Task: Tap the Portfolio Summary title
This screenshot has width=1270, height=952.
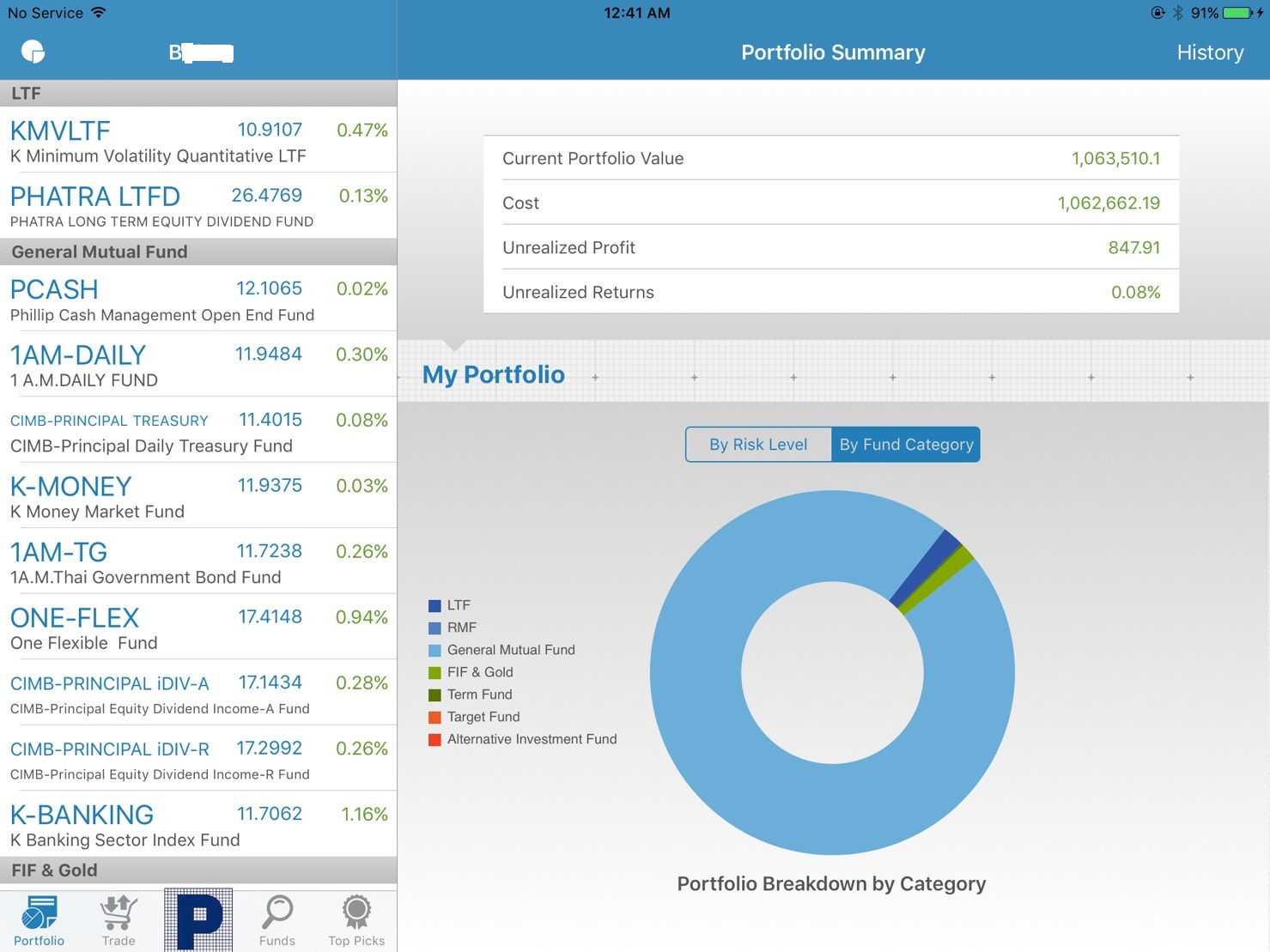Action: 833,52
